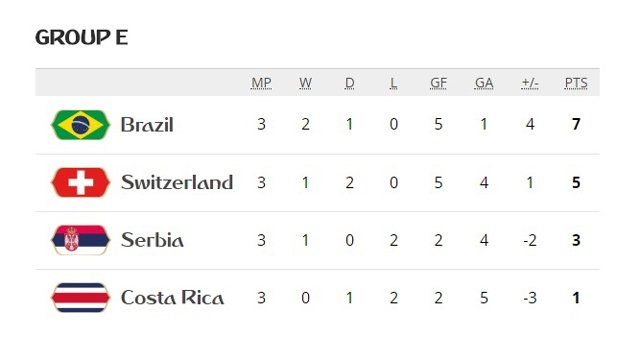Viewport: 640px width, 360px height.
Task: Click the MP column header
Action: [x=261, y=83]
